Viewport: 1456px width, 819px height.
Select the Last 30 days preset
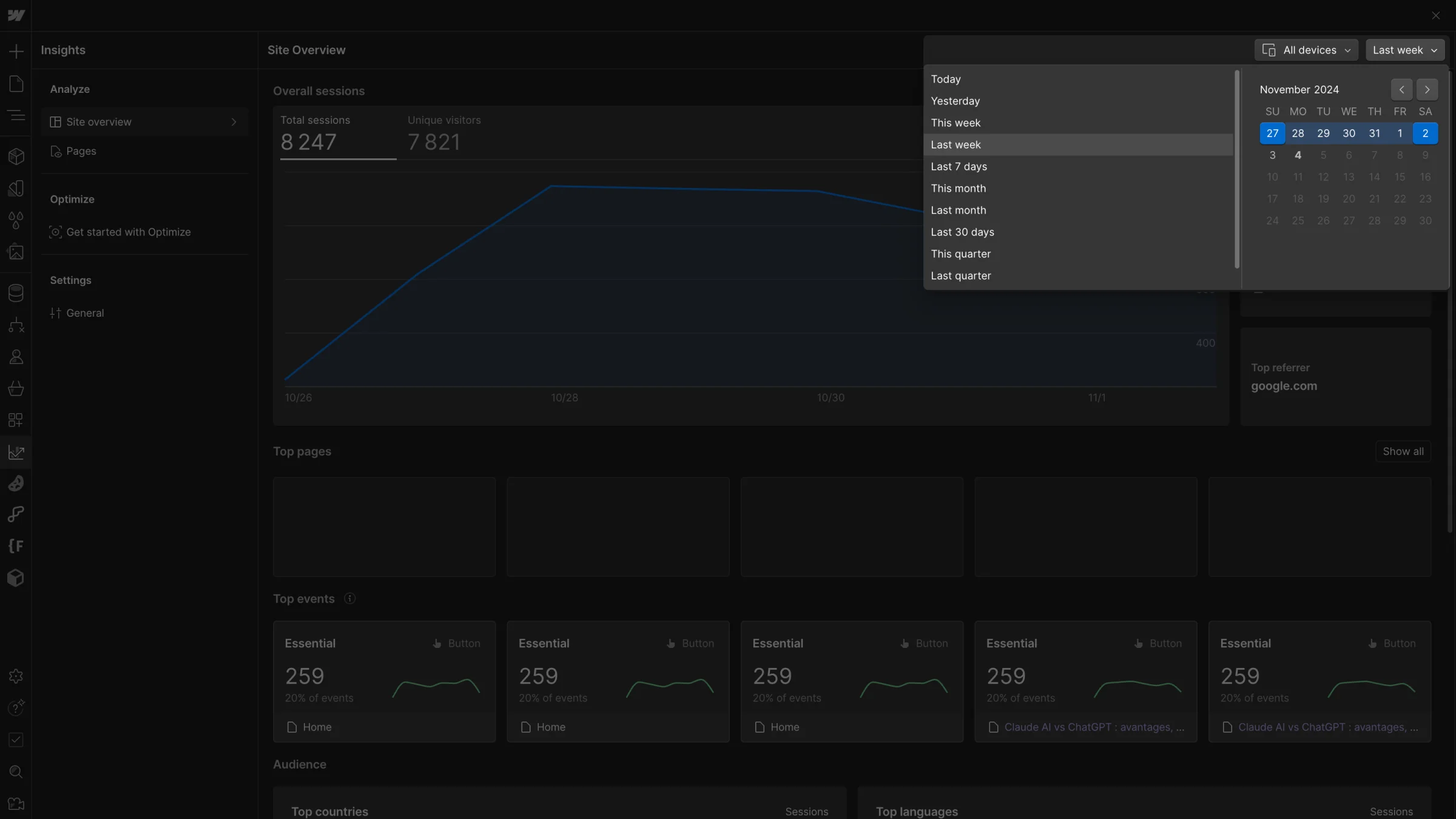coord(1079,232)
